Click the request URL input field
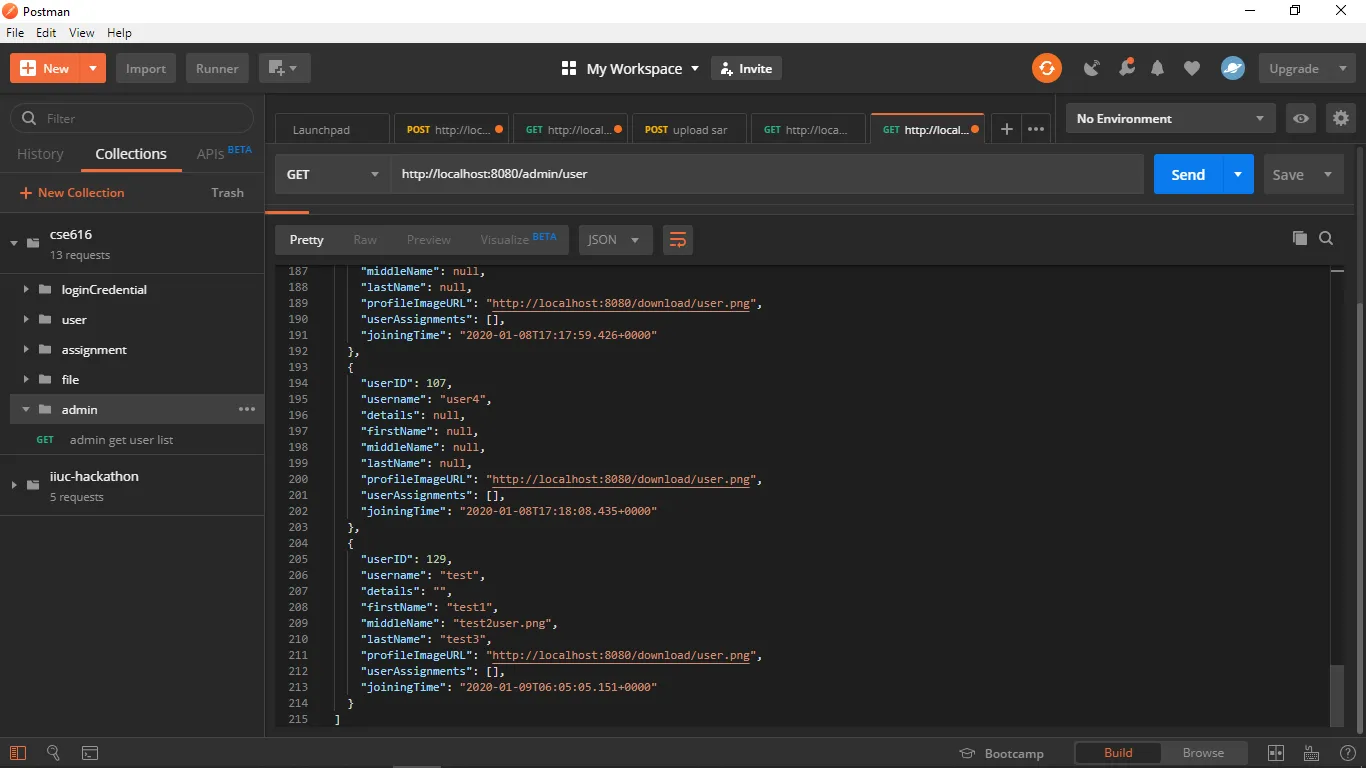 click(765, 174)
